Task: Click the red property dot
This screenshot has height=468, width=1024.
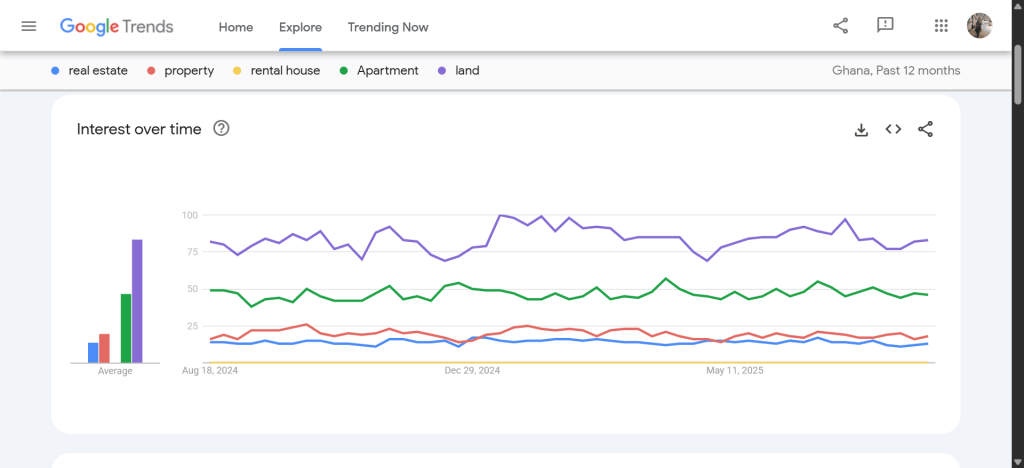Action: tap(151, 70)
